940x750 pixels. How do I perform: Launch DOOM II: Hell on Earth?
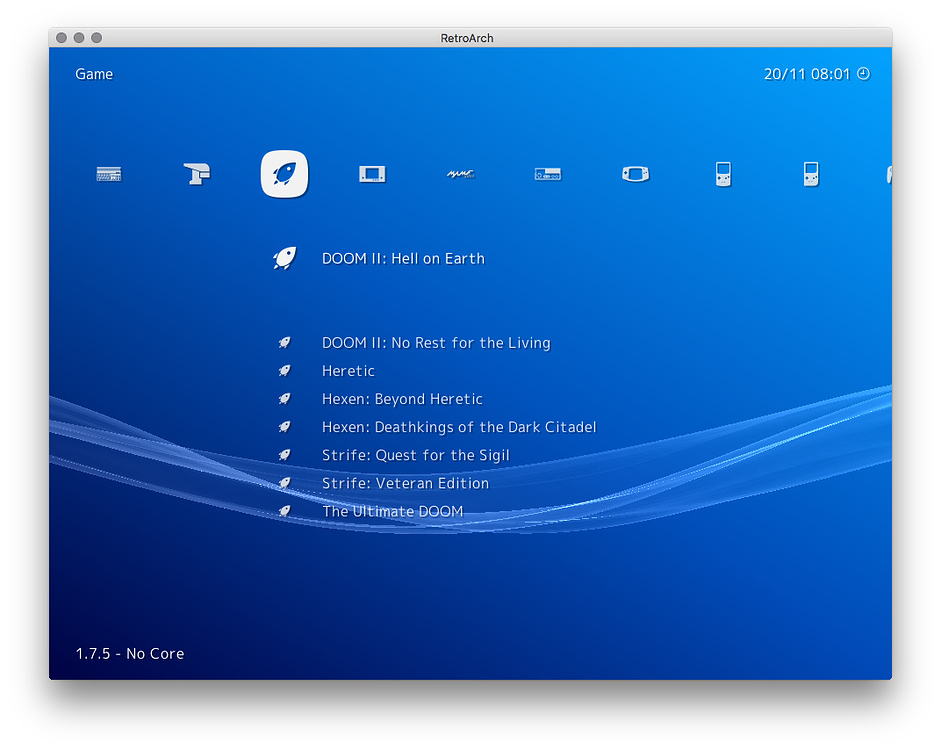point(403,258)
